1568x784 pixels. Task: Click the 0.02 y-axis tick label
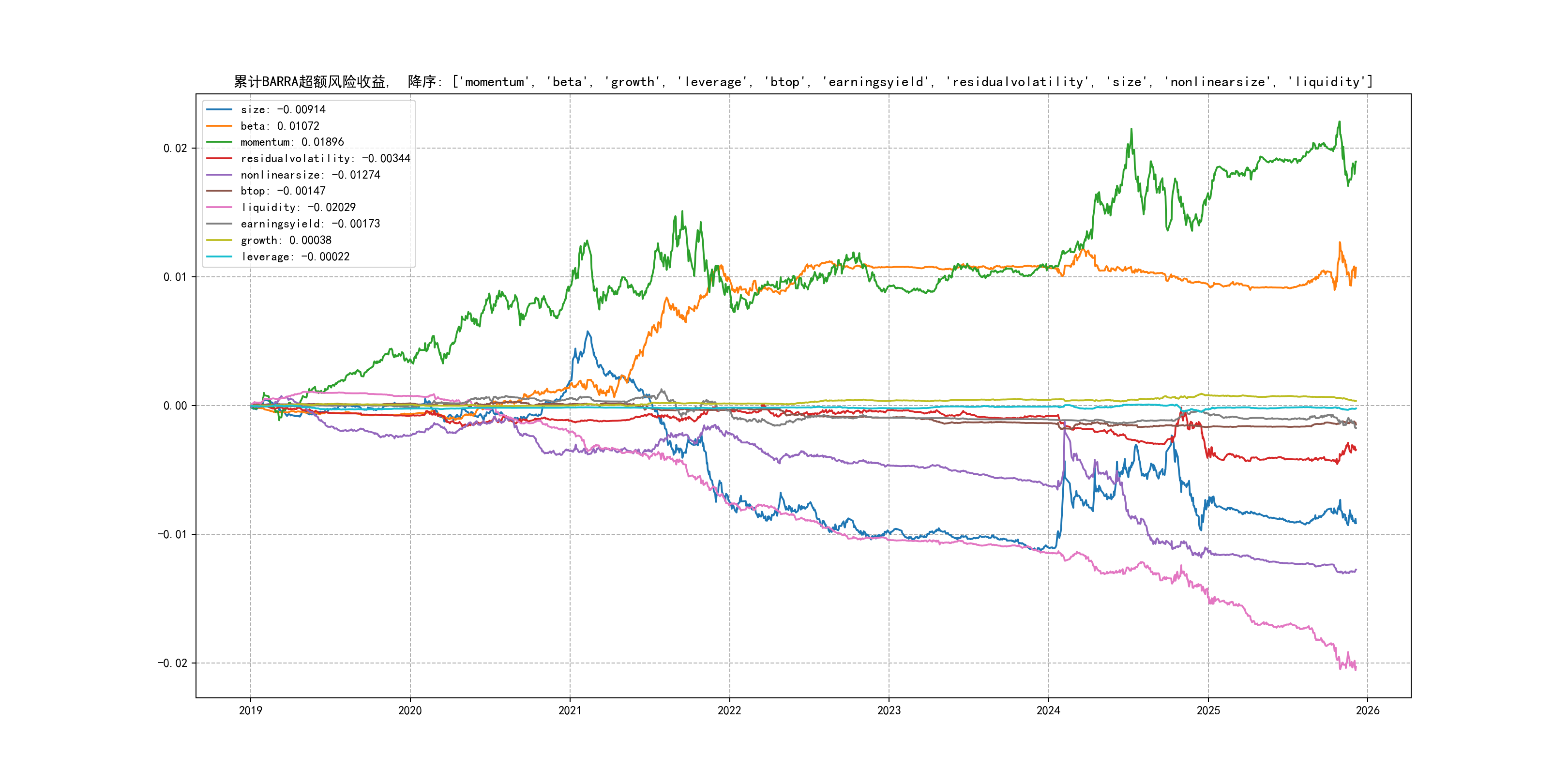(x=175, y=149)
